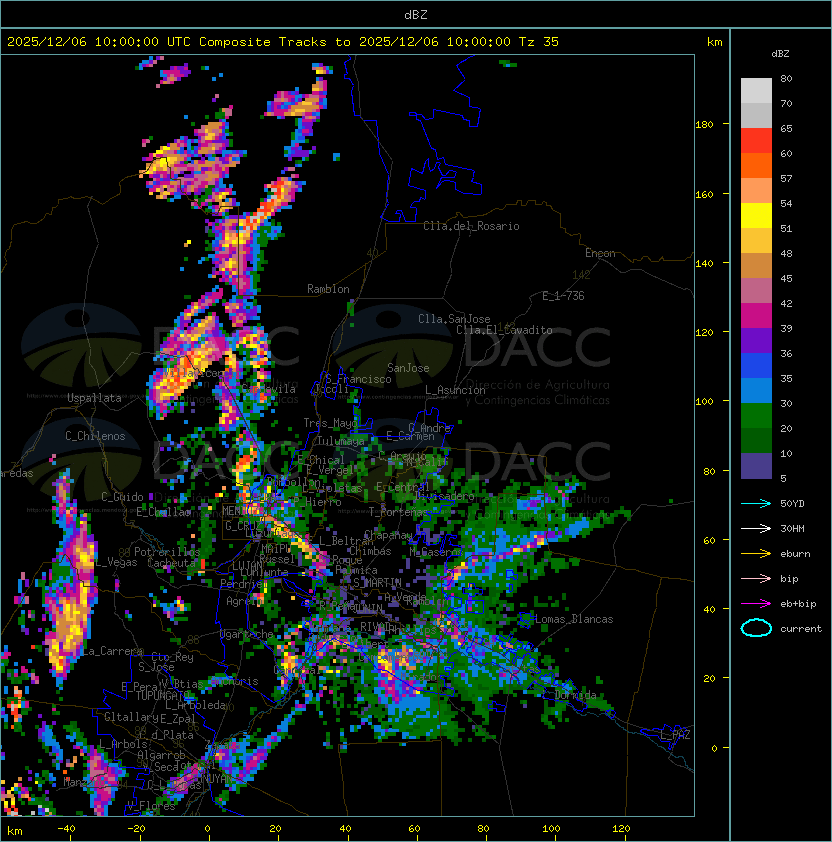Screen dimensions: 832x842
Task: Click the 'L_Asuncion' map label
Action: tap(455, 390)
